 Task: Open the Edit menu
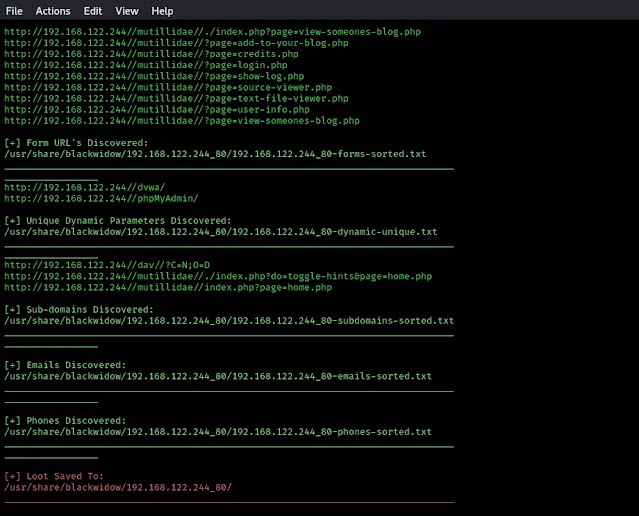click(93, 11)
